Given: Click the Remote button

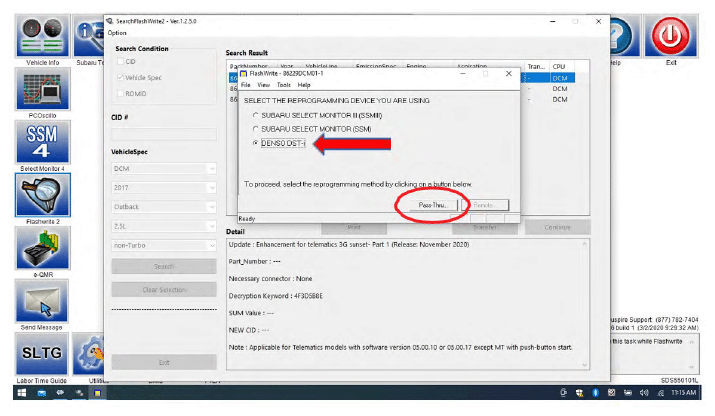Looking at the screenshot, I should point(484,205).
